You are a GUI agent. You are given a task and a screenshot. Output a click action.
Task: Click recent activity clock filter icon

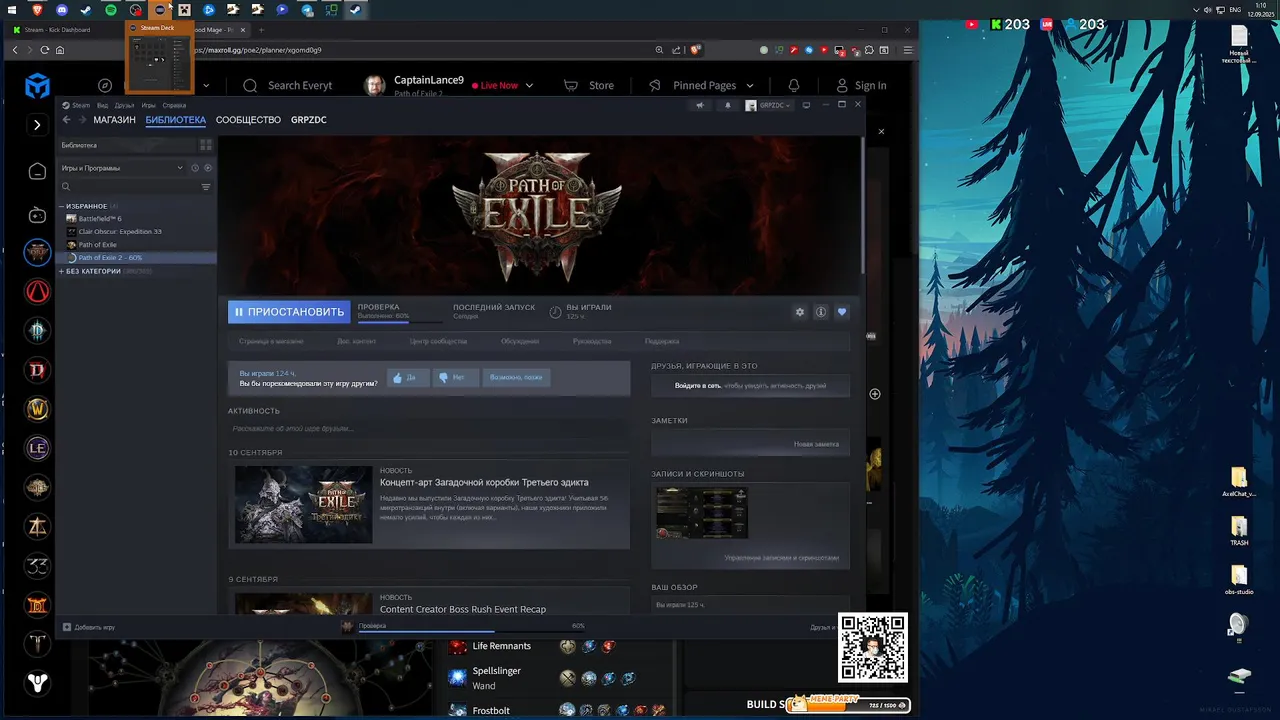pos(195,168)
